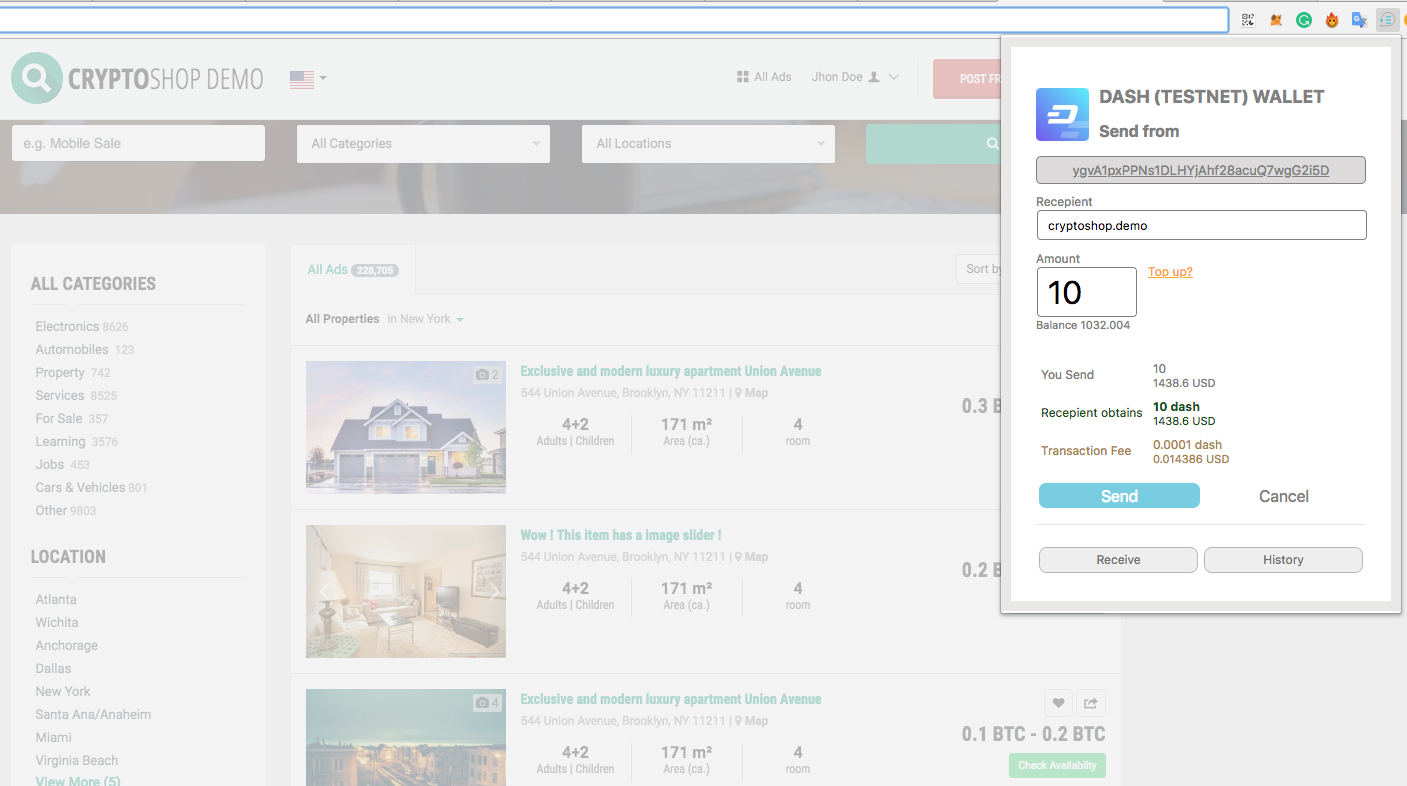Click the Post Free Ad button

[968, 79]
